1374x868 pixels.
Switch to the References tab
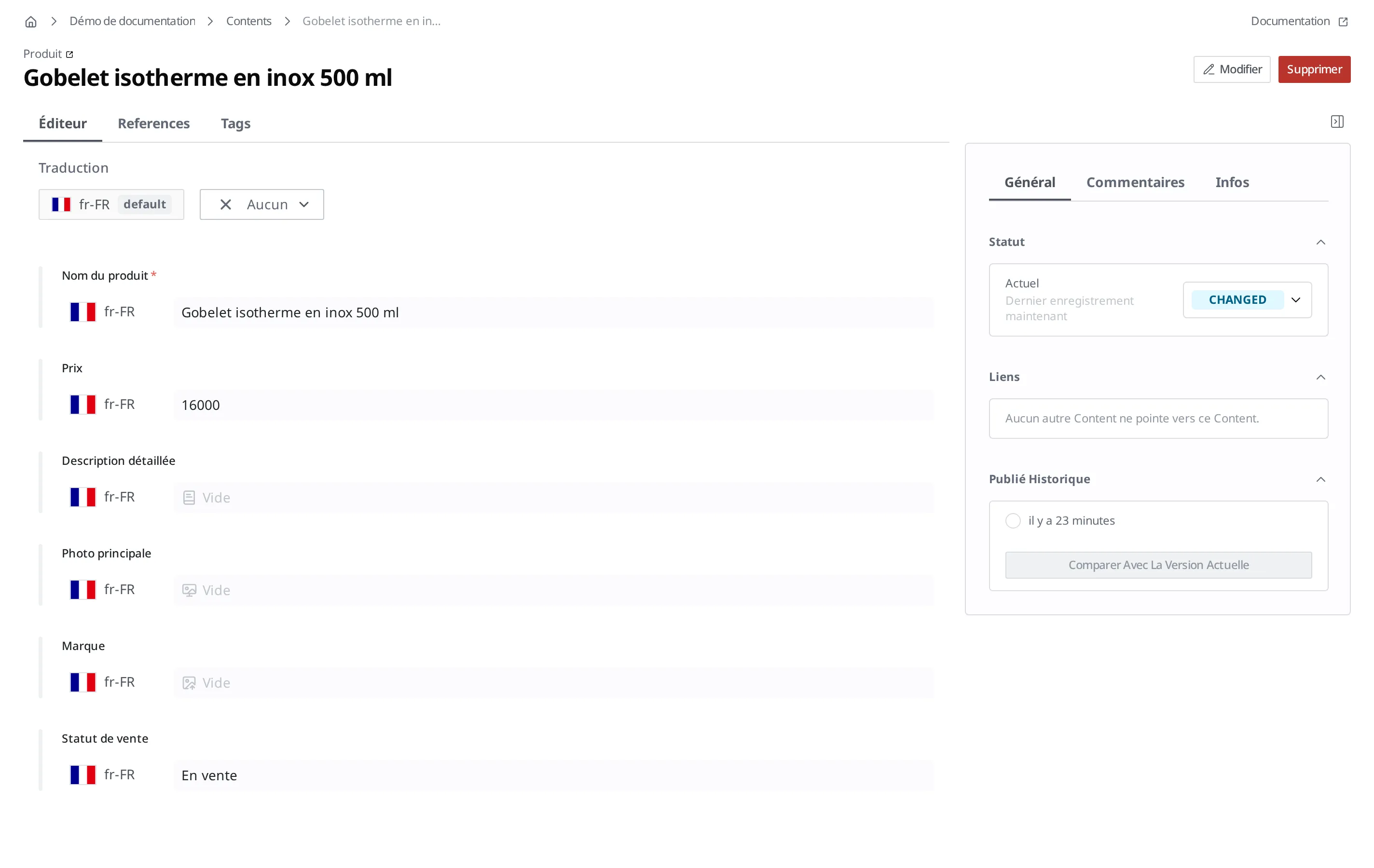click(x=153, y=124)
